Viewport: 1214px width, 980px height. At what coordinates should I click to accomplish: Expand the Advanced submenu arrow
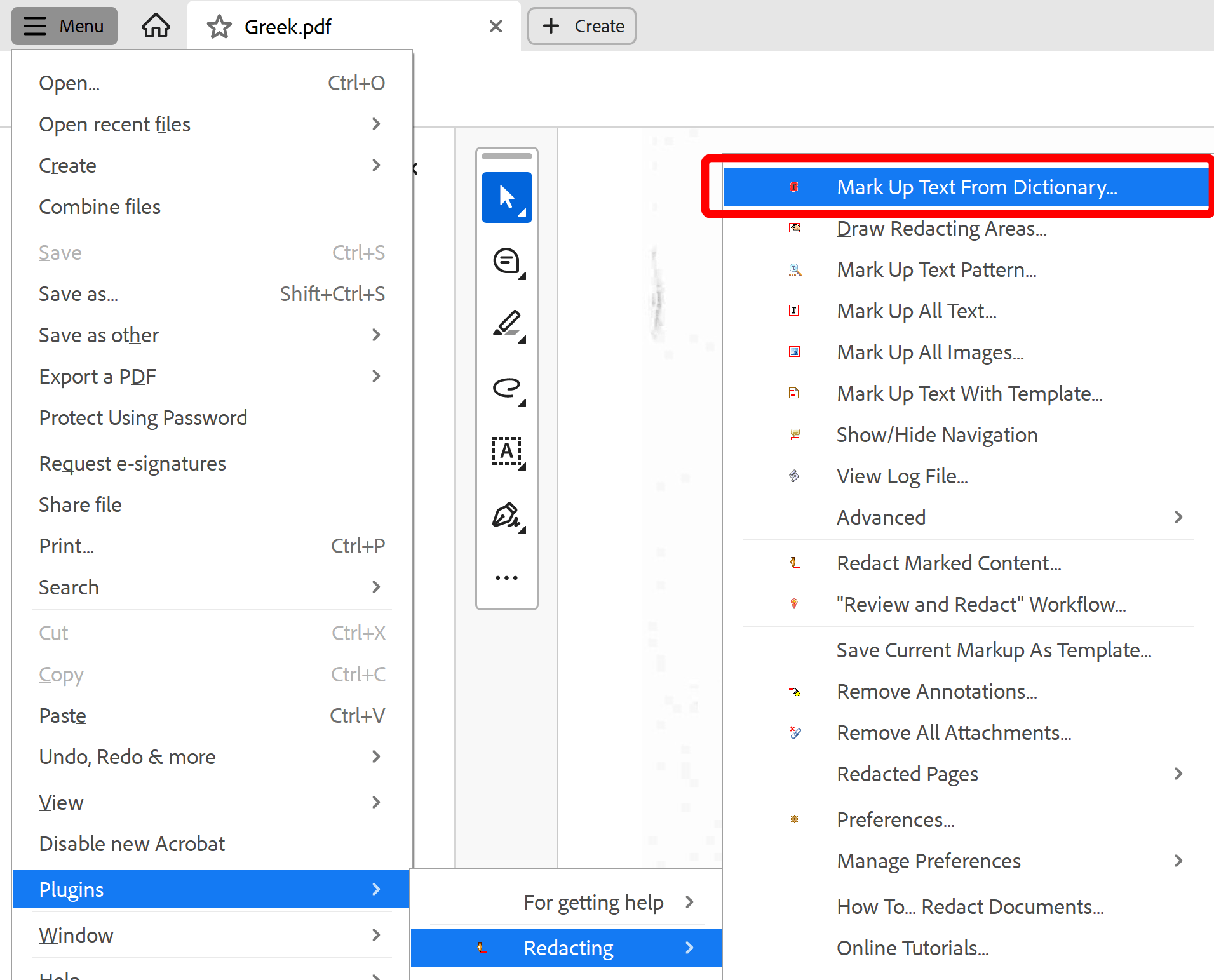pos(1178,517)
